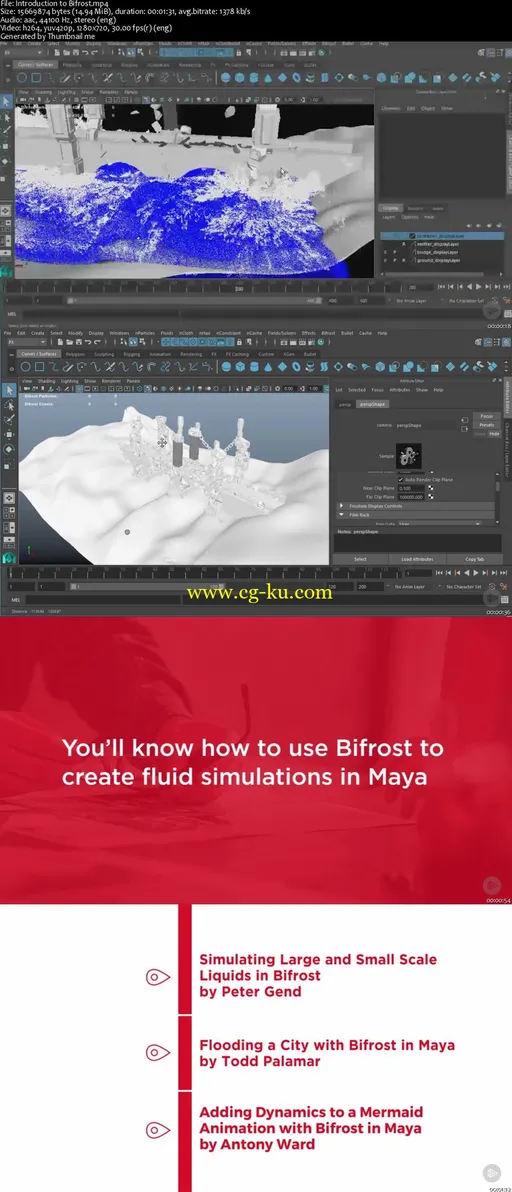Click the single-pane layout icon in lower Maya toolbox
Viewport: 512px width, 1192px height.
click(9, 498)
